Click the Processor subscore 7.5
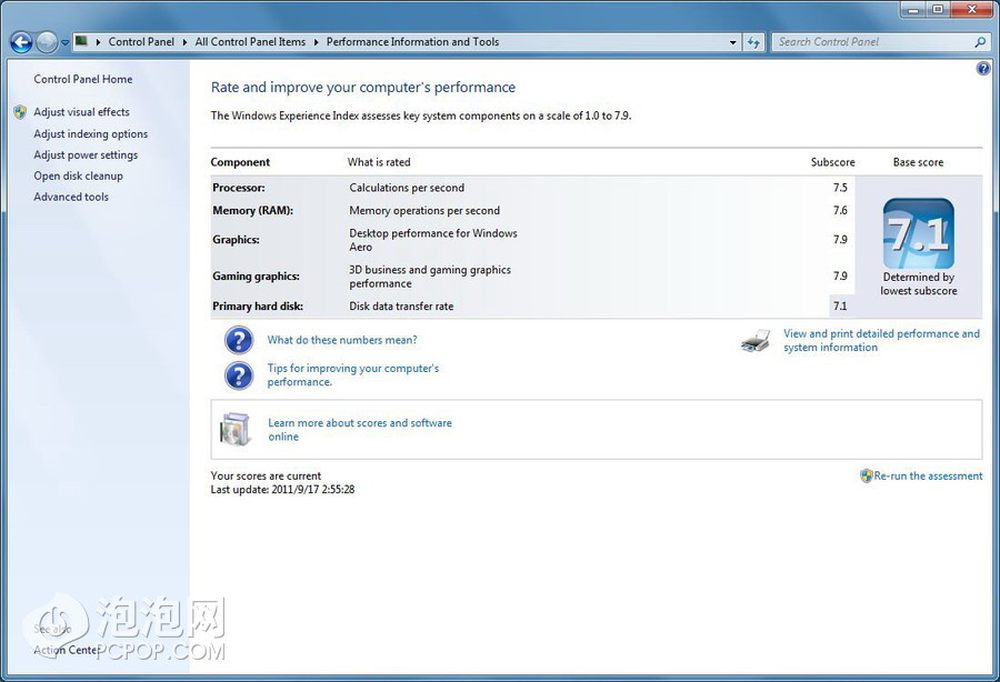Image resolution: width=1000 pixels, height=682 pixels. click(840, 188)
